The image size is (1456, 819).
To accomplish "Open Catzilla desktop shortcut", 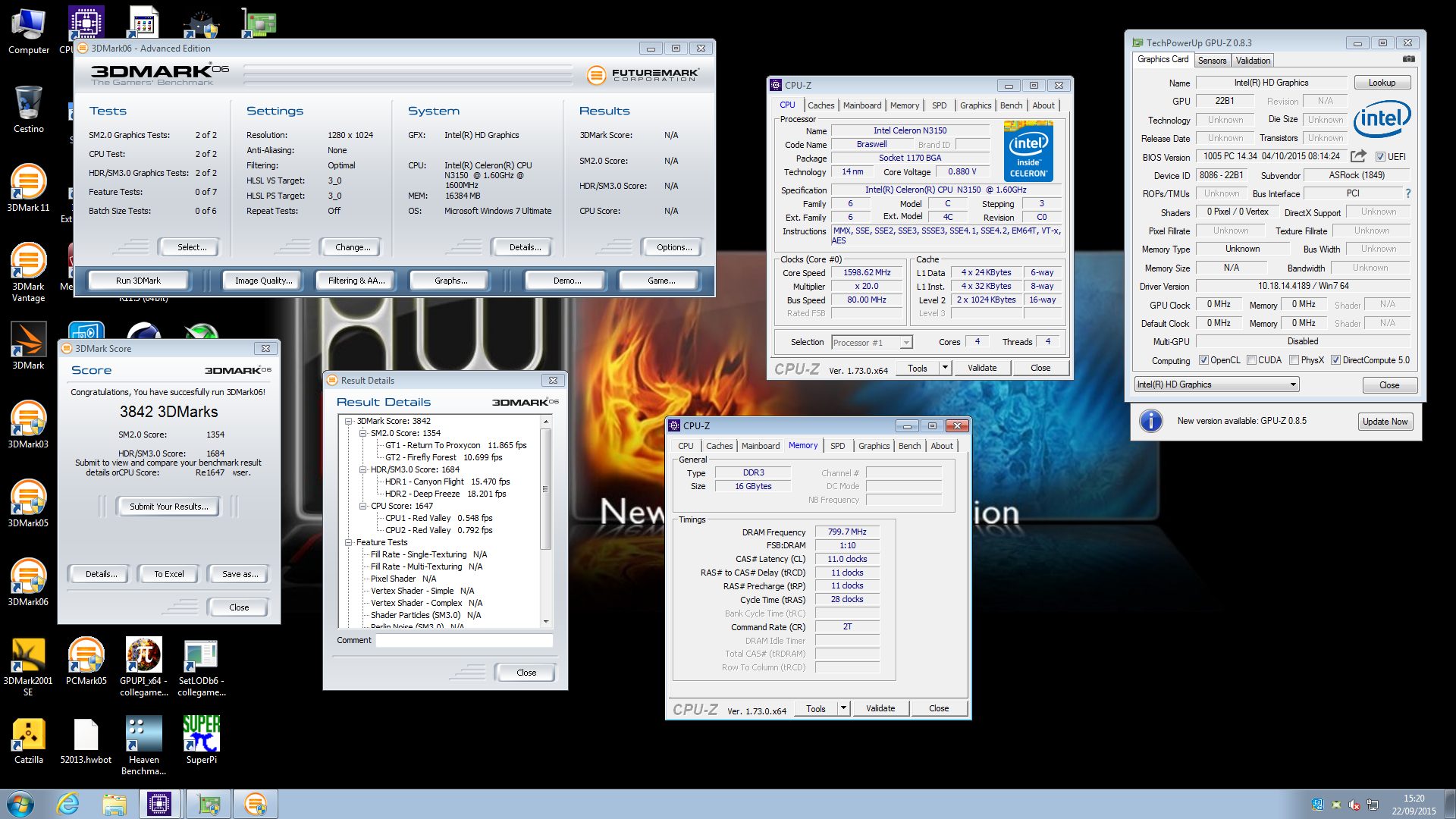I will (x=28, y=740).
